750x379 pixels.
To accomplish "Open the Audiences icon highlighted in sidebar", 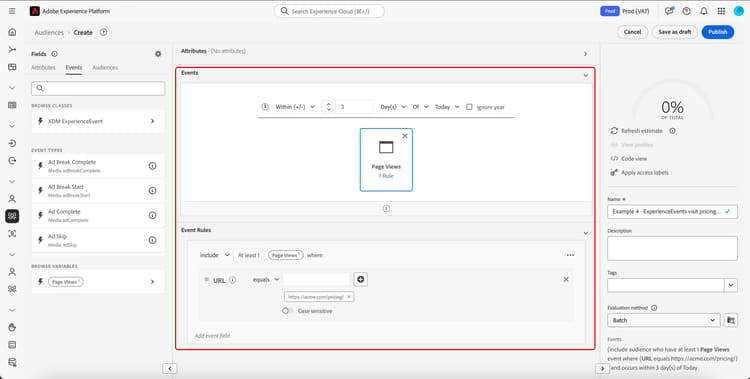I will [x=12, y=216].
